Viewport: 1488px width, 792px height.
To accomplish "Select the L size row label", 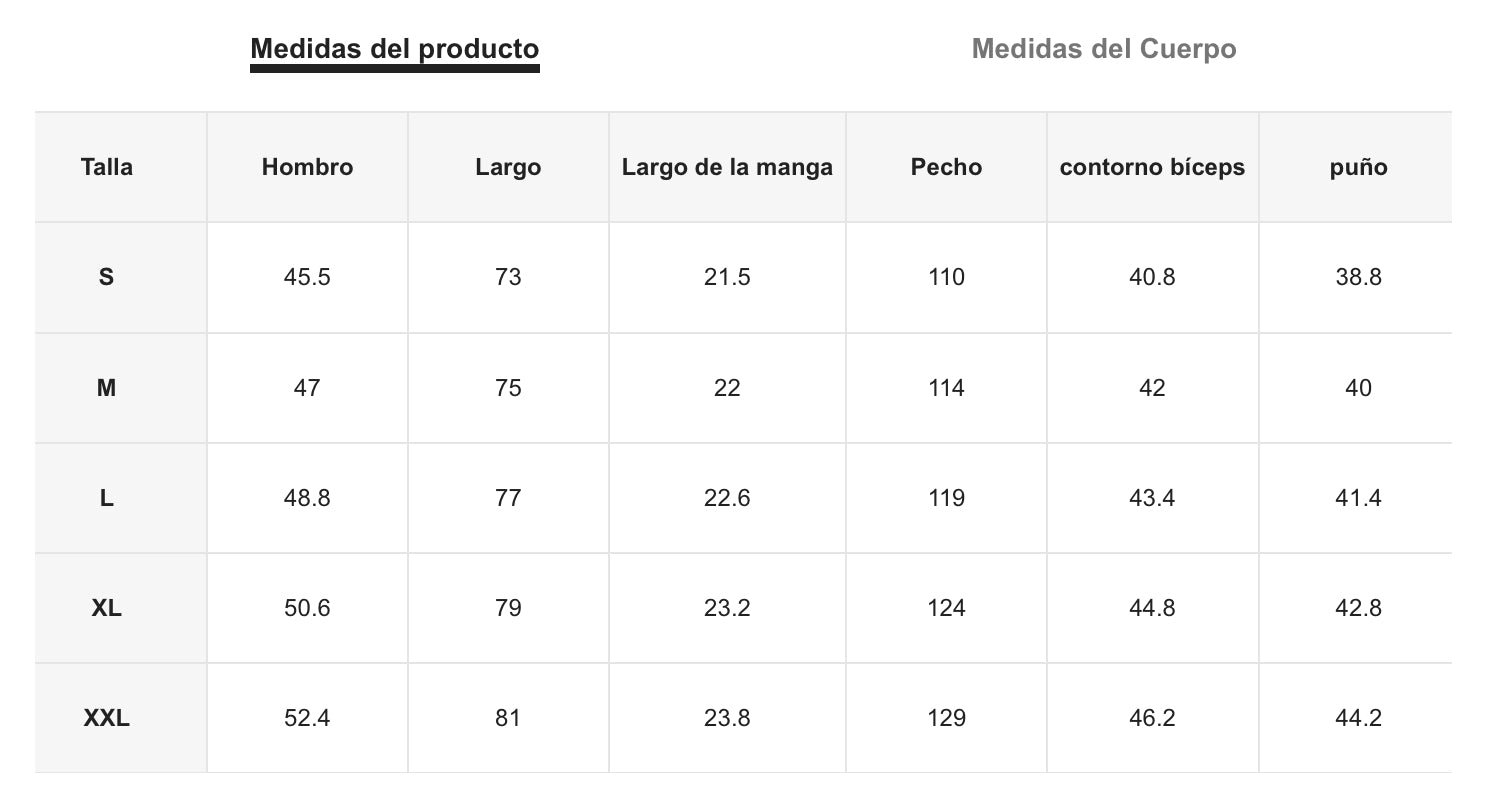I will tap(107, 497).
